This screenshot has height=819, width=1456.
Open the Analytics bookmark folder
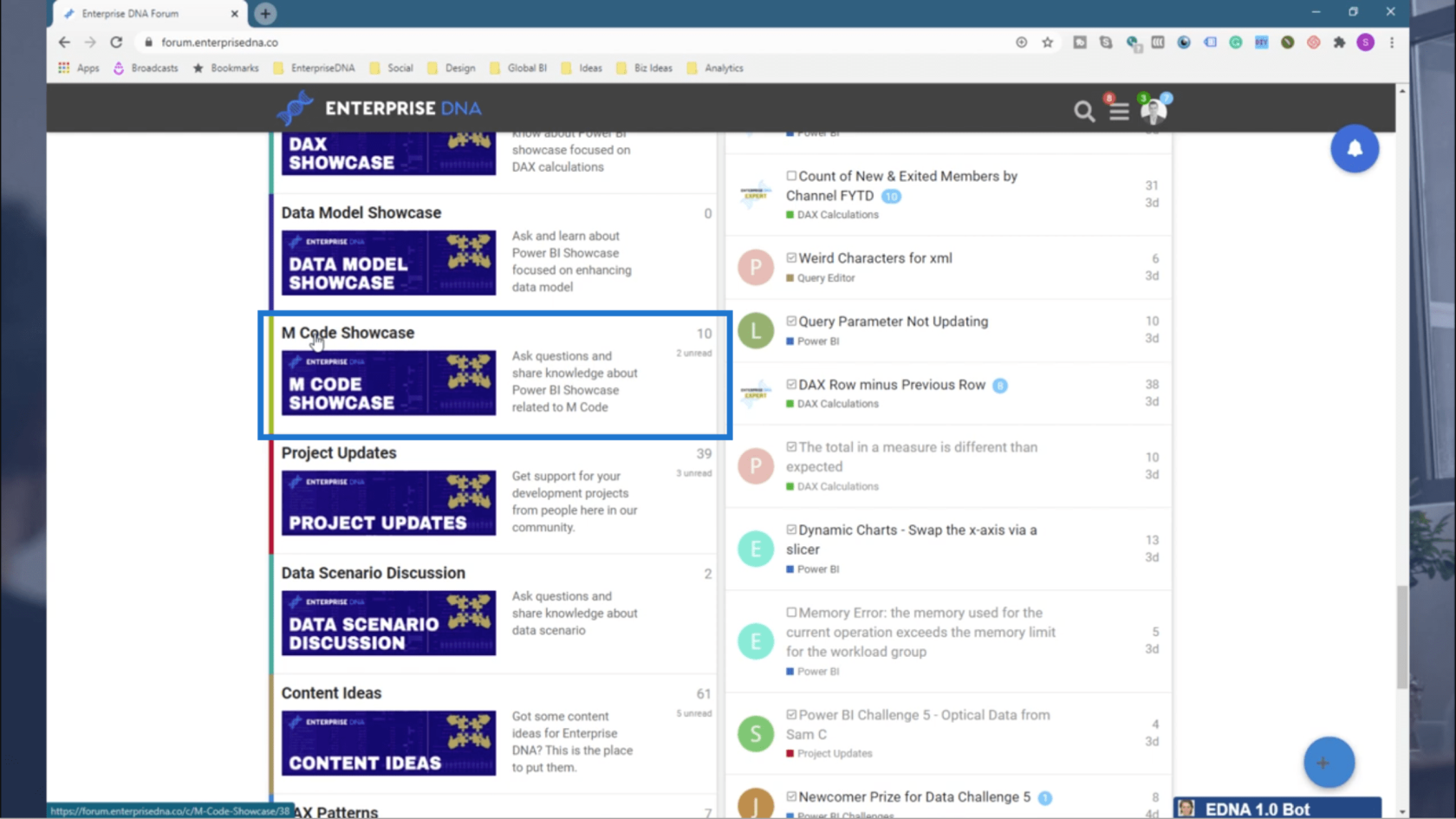point(715,68)
